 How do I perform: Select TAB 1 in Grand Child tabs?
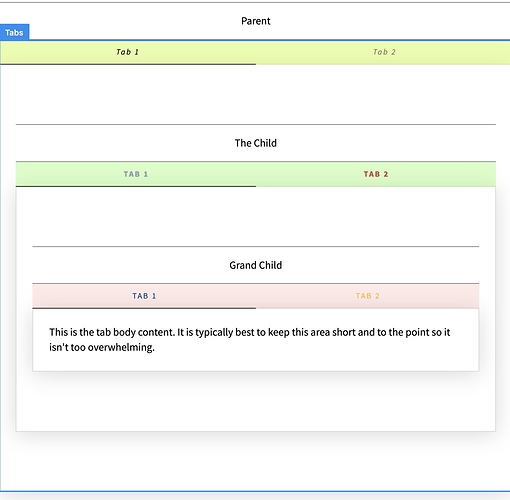coord(144,296)
